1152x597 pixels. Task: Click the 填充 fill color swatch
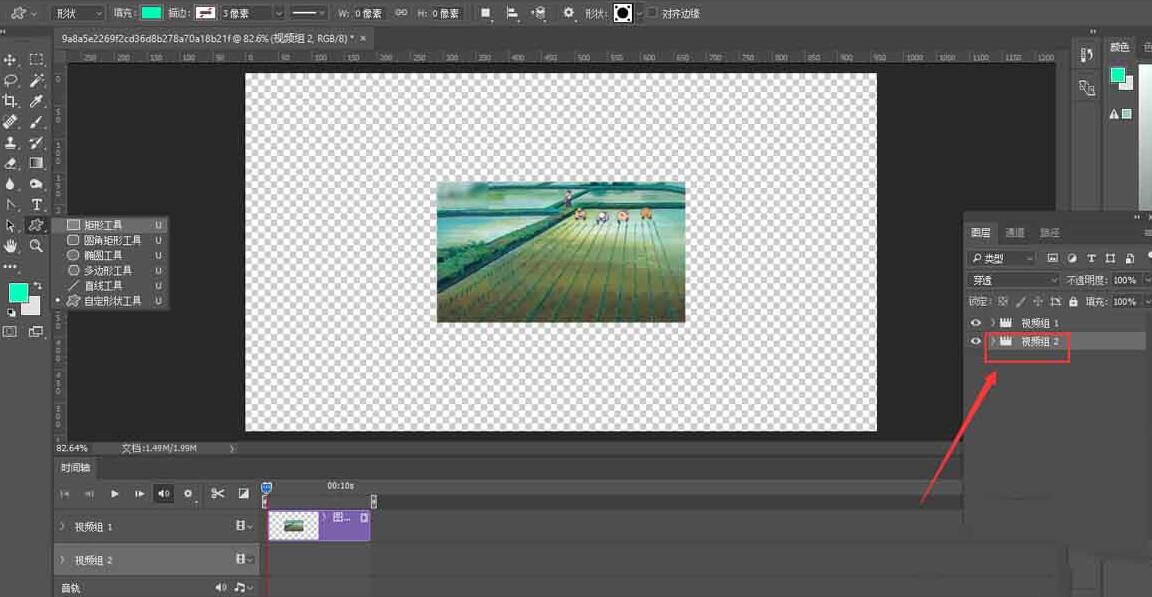[151, 13]
